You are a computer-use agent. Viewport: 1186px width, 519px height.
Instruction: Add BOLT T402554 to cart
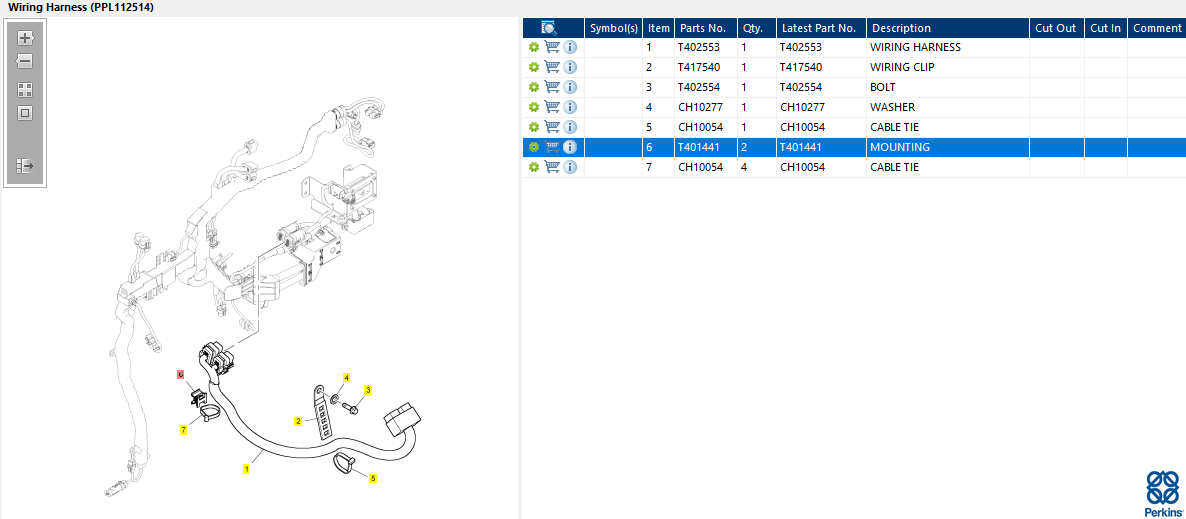[552, 87]
